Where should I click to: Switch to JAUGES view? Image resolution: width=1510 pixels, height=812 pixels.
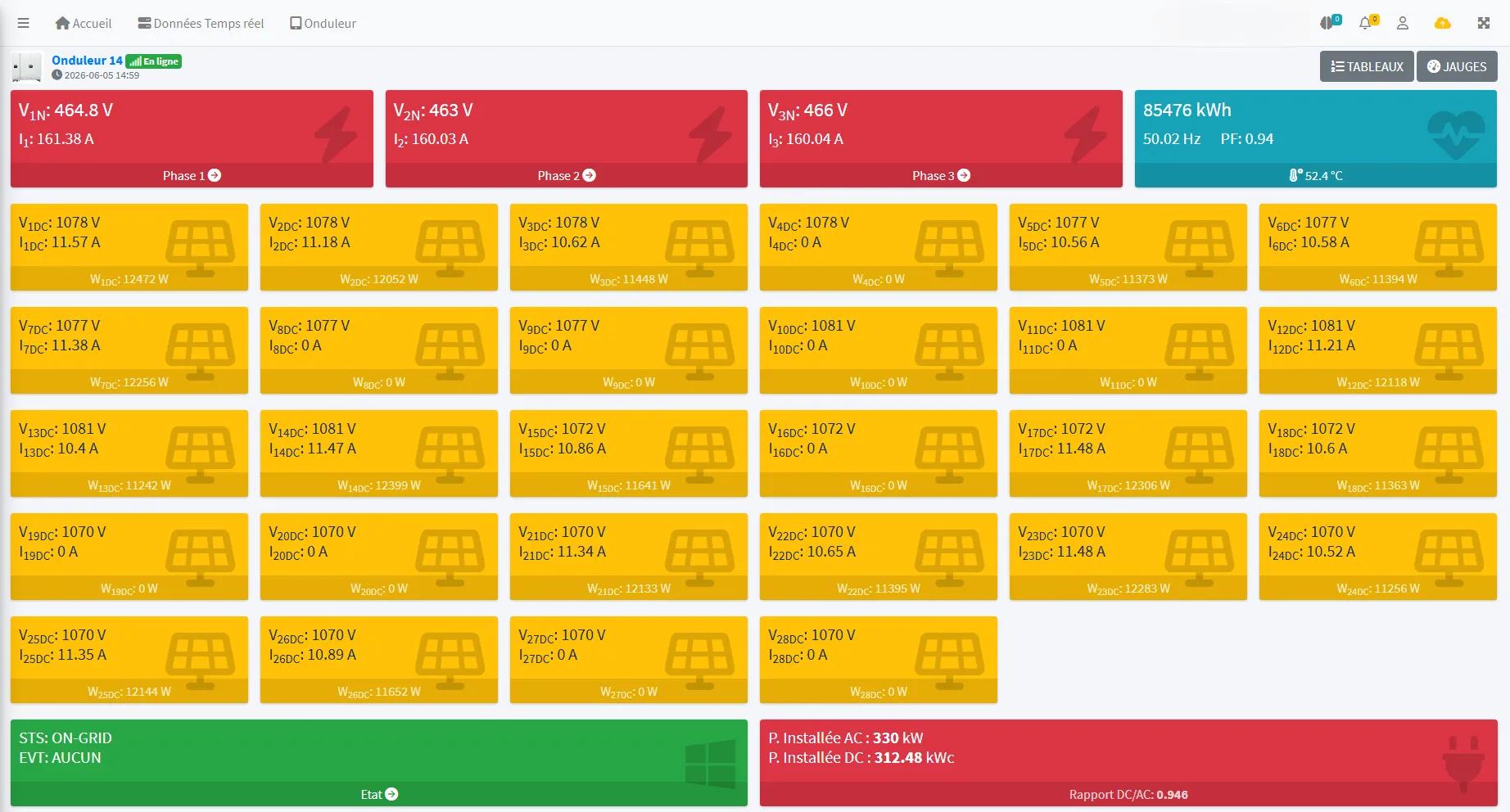tap(1457, 66)
